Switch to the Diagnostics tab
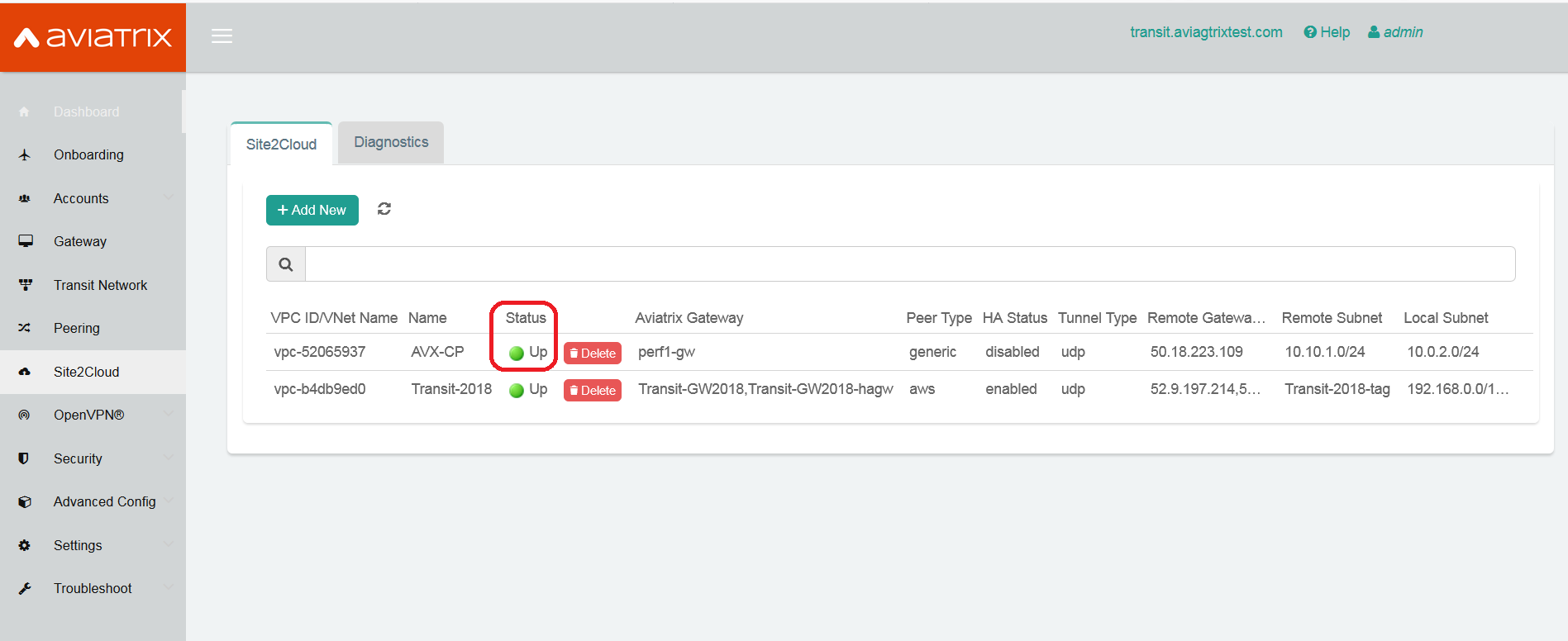 [x=391, y=142]
